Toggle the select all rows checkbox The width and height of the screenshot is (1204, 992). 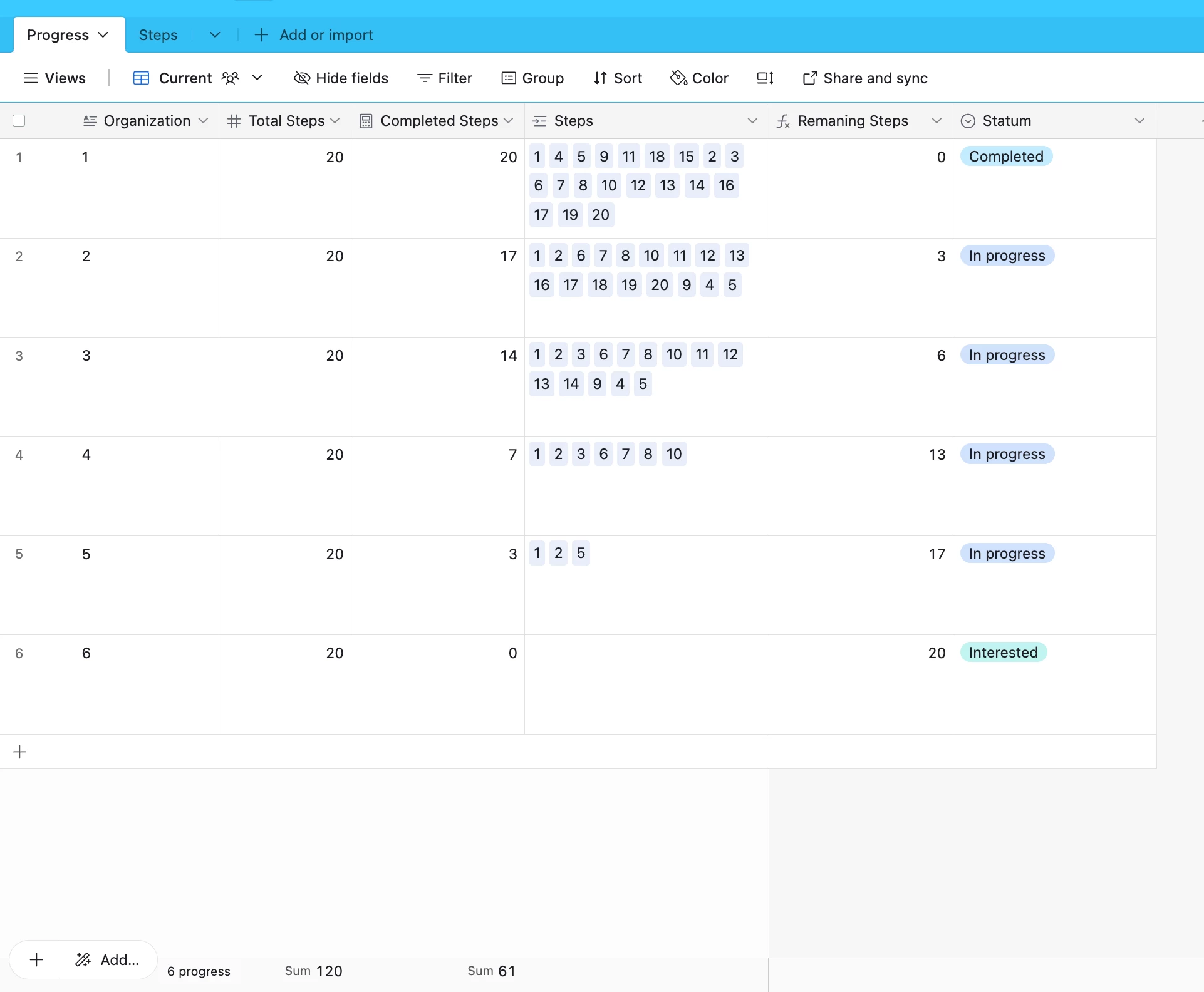(19, 121)
